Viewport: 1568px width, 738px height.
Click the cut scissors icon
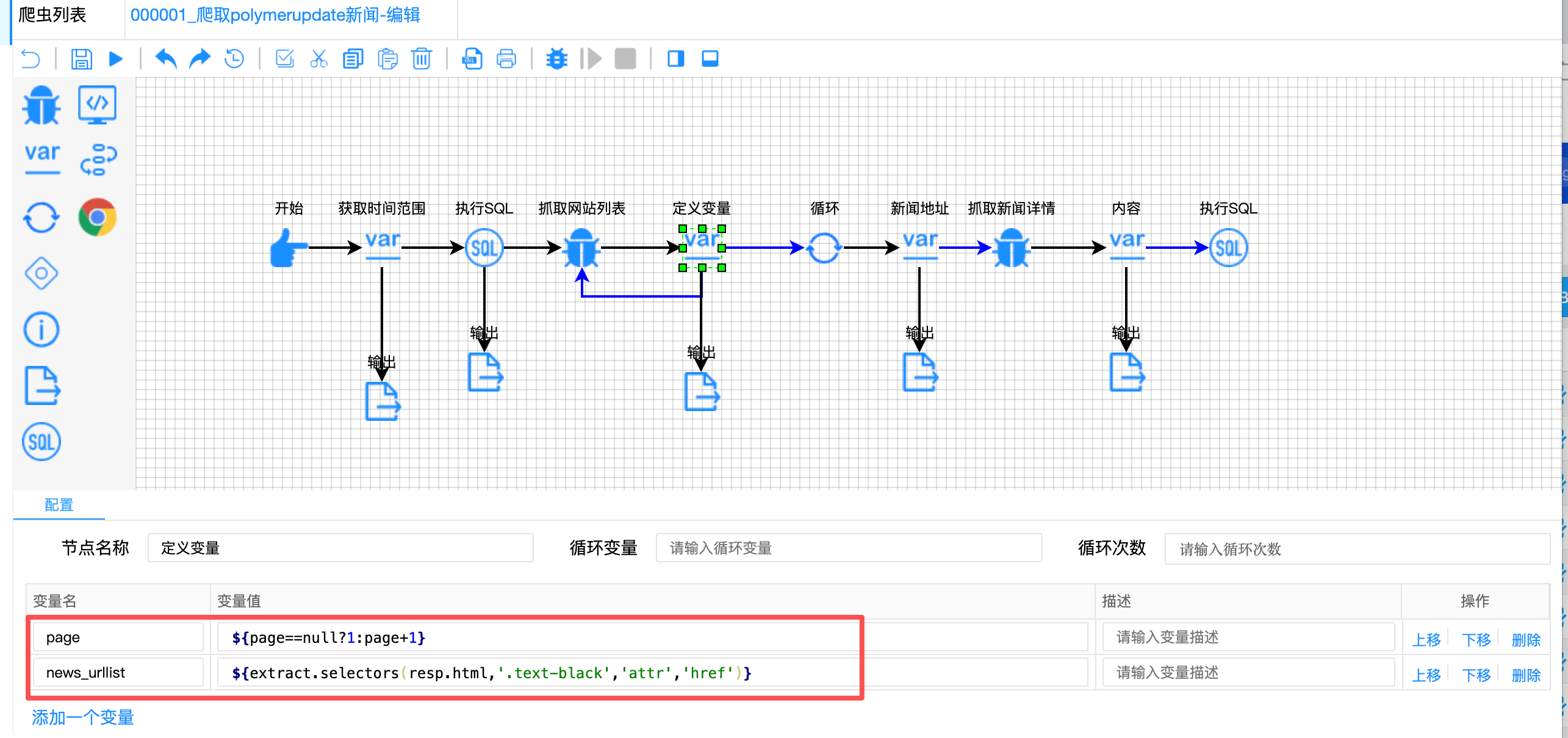coord(318,59)
